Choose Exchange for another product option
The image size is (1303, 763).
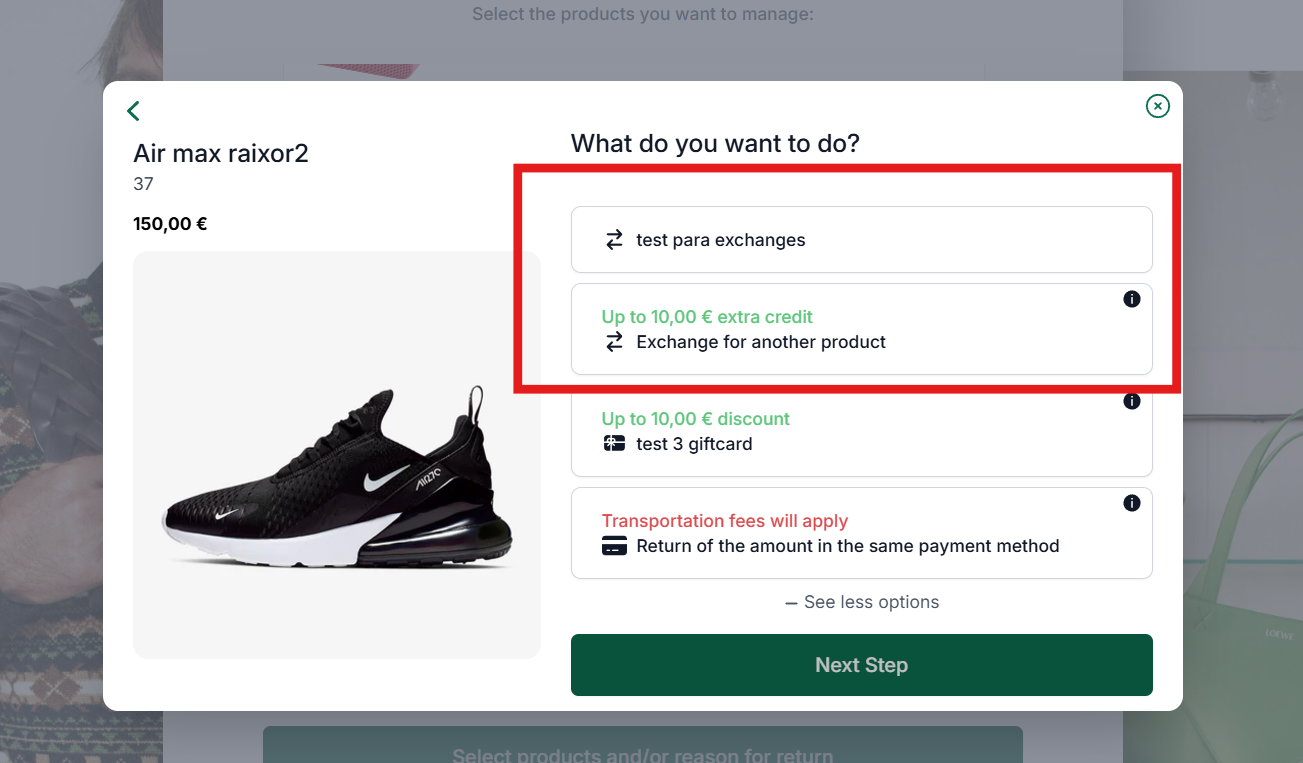coord(861,329)
